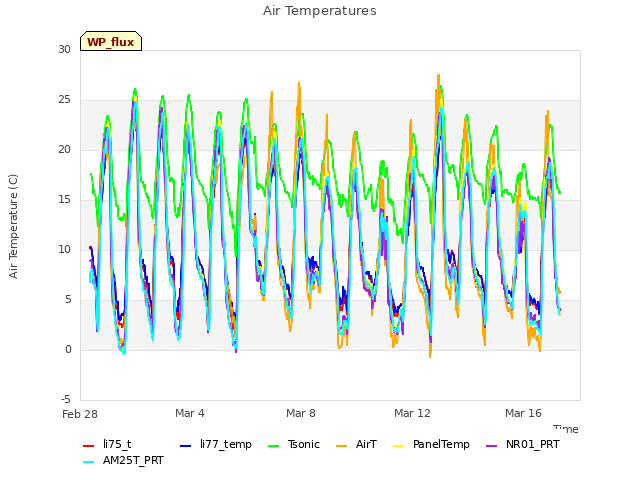Click the li75_t legend label

coord(117,444)
